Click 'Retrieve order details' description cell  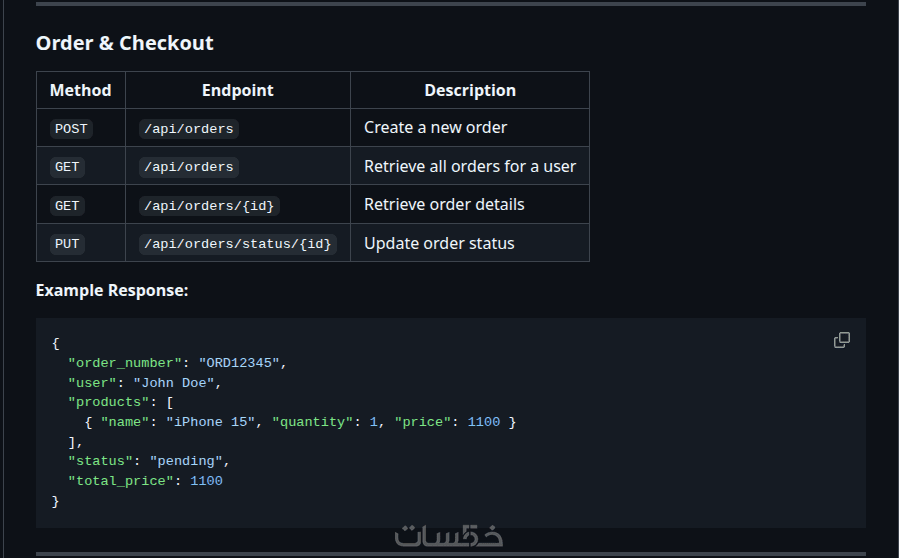pos(444,204)
